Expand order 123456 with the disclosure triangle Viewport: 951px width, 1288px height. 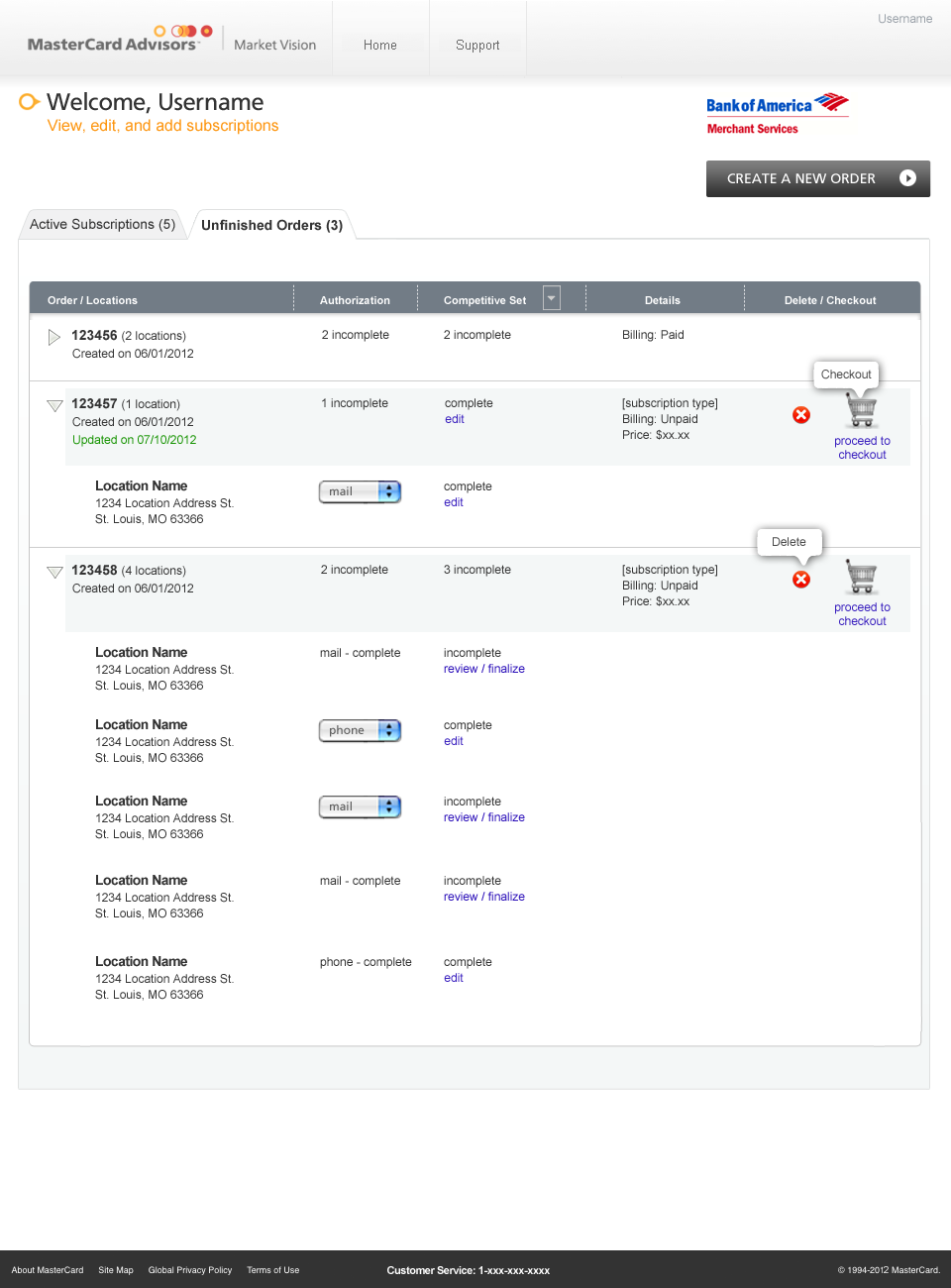point(54,338)
